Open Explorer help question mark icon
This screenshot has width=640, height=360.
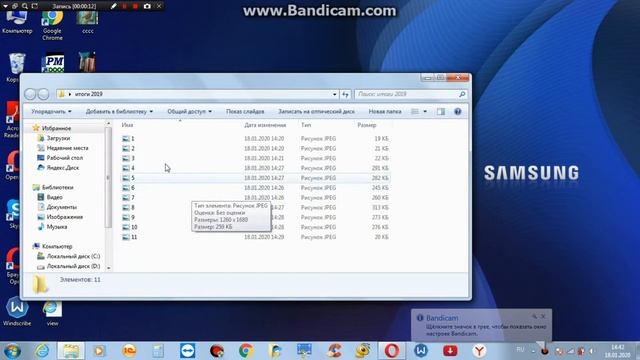coord(458,111)
